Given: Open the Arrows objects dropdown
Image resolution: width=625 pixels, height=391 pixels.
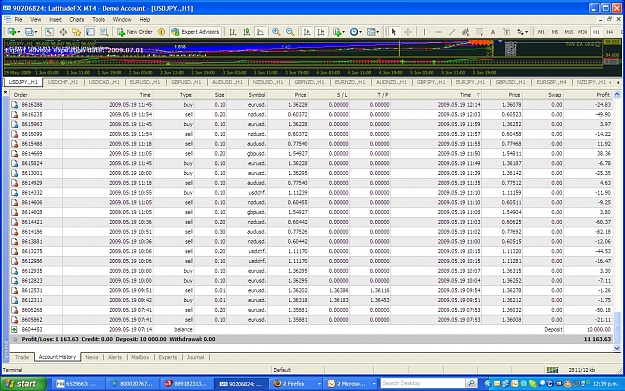Looking at the screenshot, I should pos(522,32).
